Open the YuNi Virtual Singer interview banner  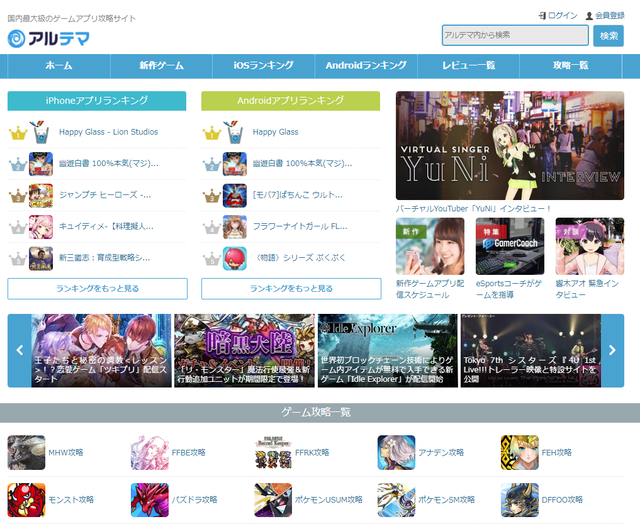(510, 145)
